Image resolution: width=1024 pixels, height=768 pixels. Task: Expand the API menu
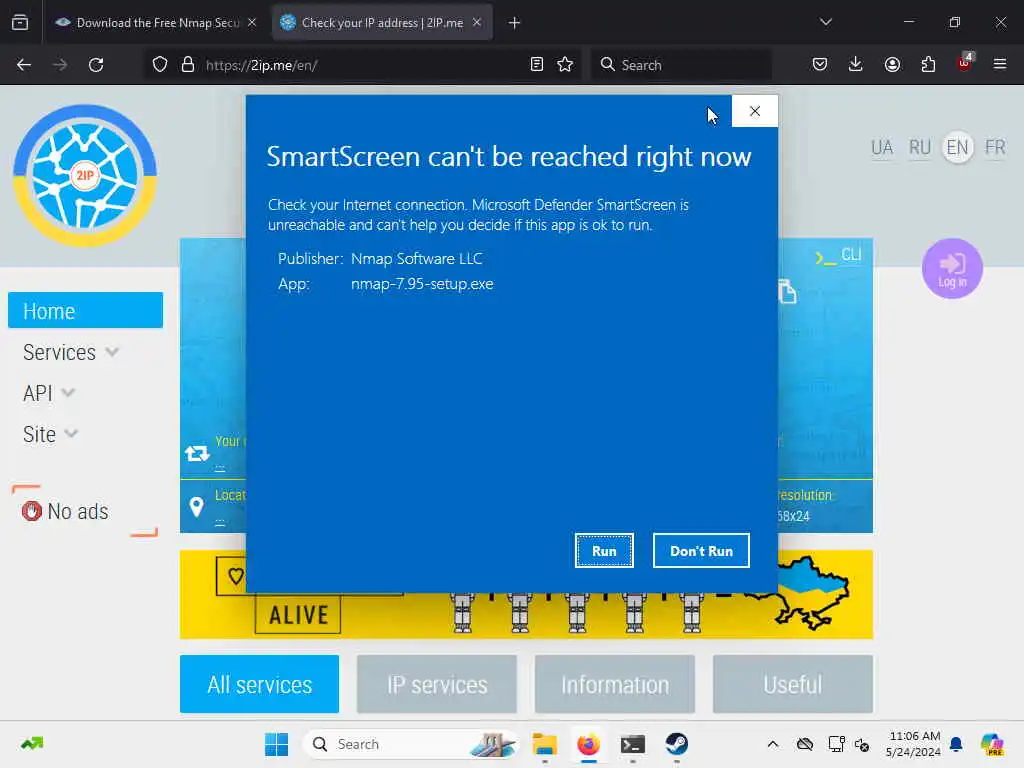tap(49, 393)
